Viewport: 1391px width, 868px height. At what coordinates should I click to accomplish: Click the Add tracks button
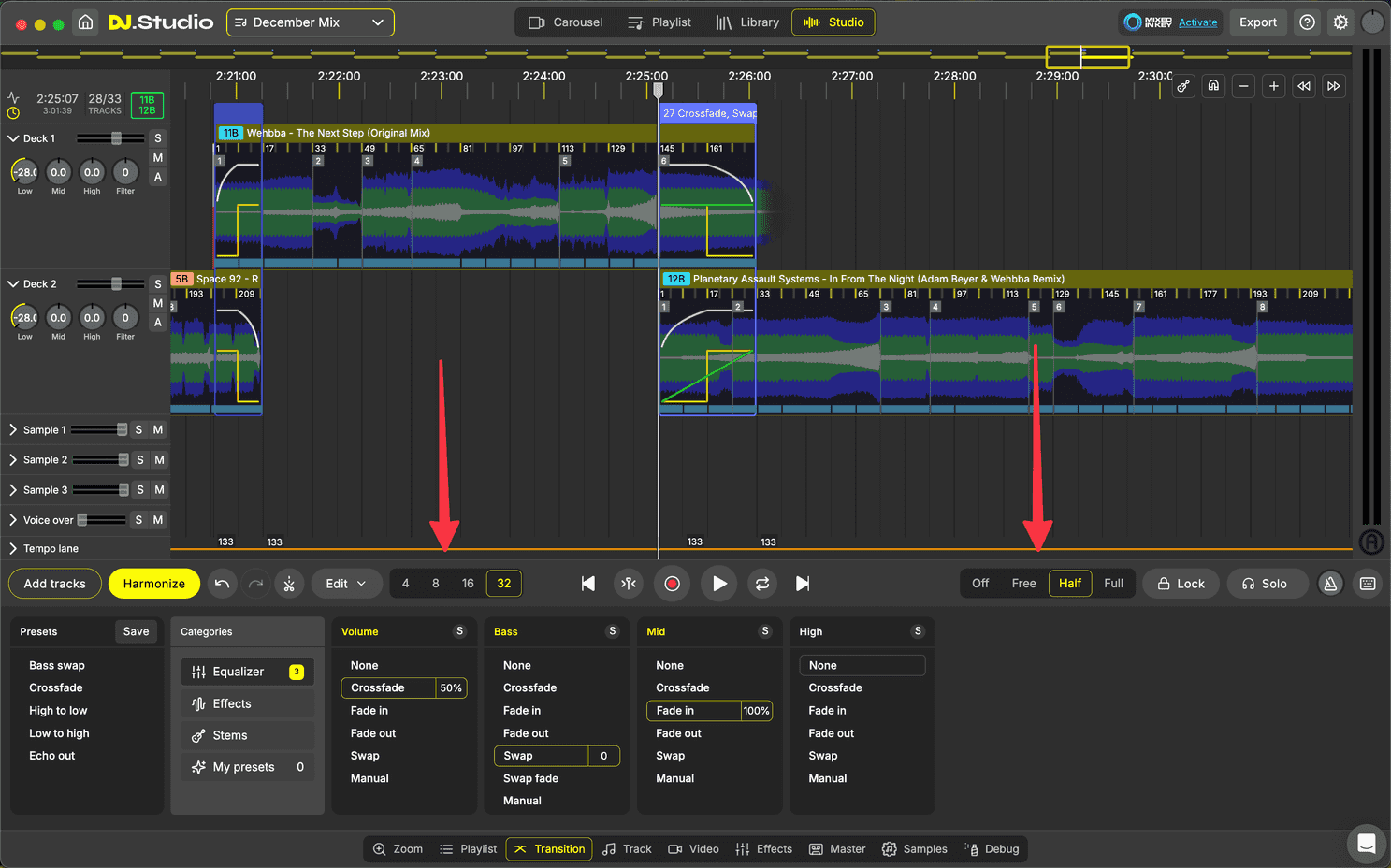tap(54, 584)
